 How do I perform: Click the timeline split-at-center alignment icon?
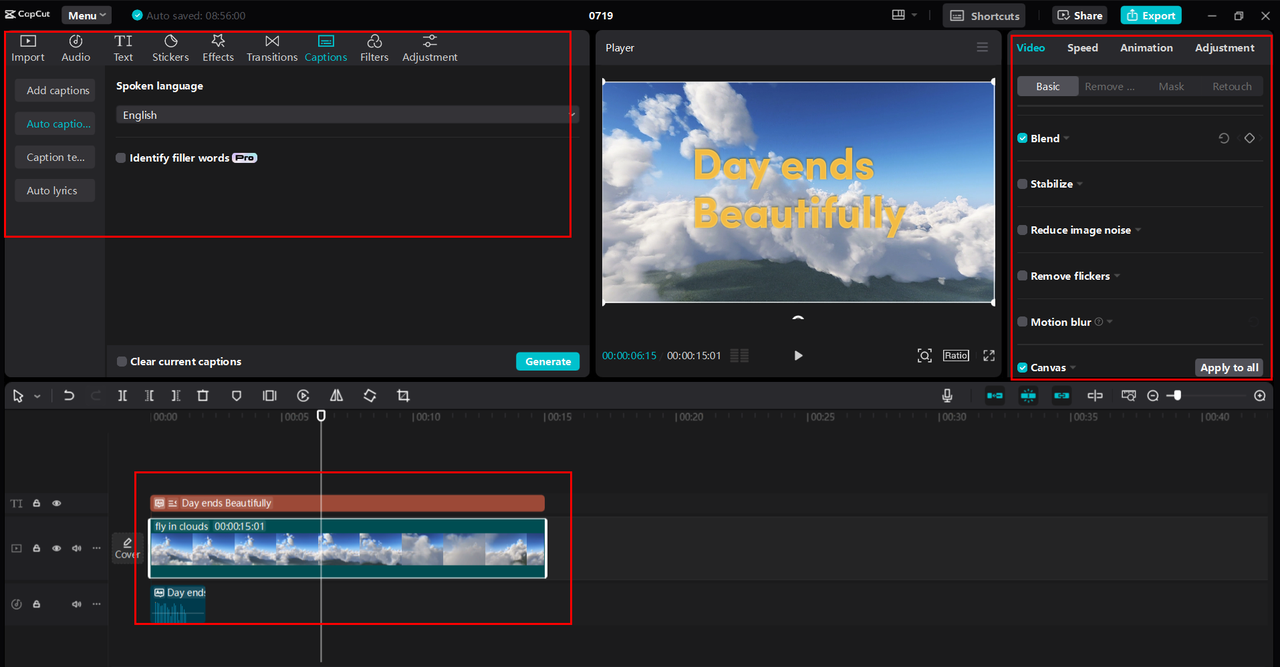tap(1095, 396)
